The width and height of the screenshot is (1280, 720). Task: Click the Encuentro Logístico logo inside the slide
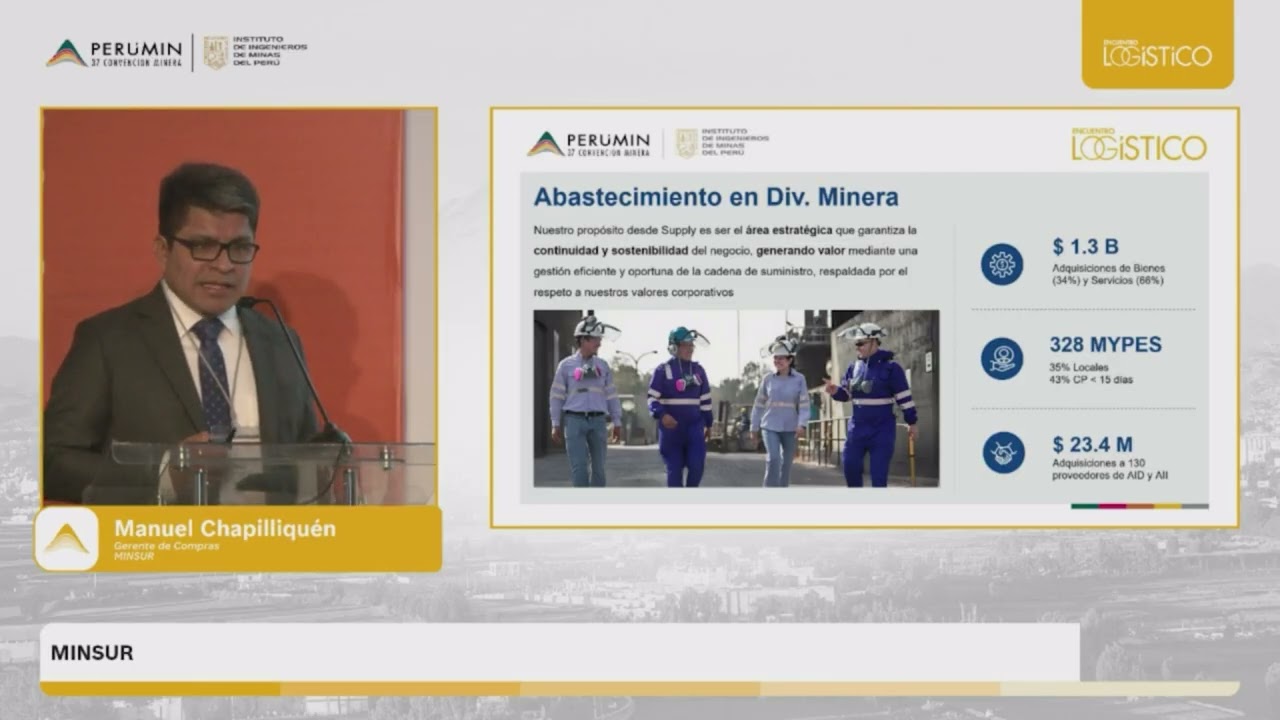point(1139,144)
